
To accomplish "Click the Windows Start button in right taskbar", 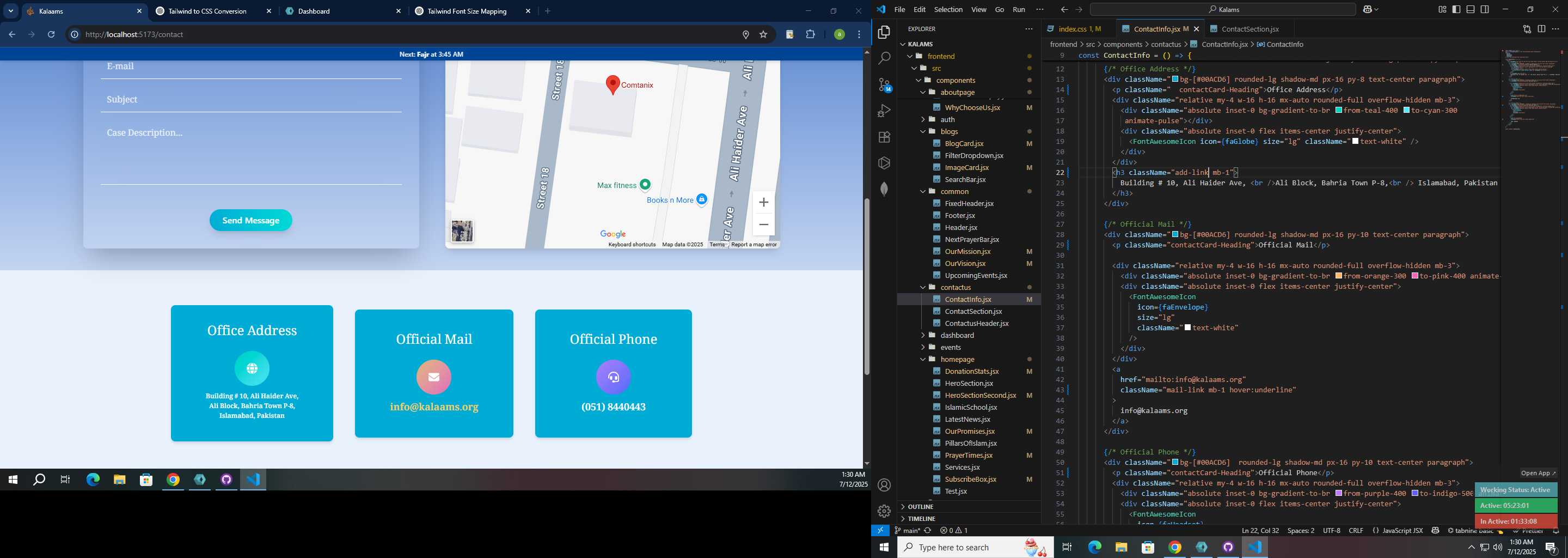I will coord(884,547).
